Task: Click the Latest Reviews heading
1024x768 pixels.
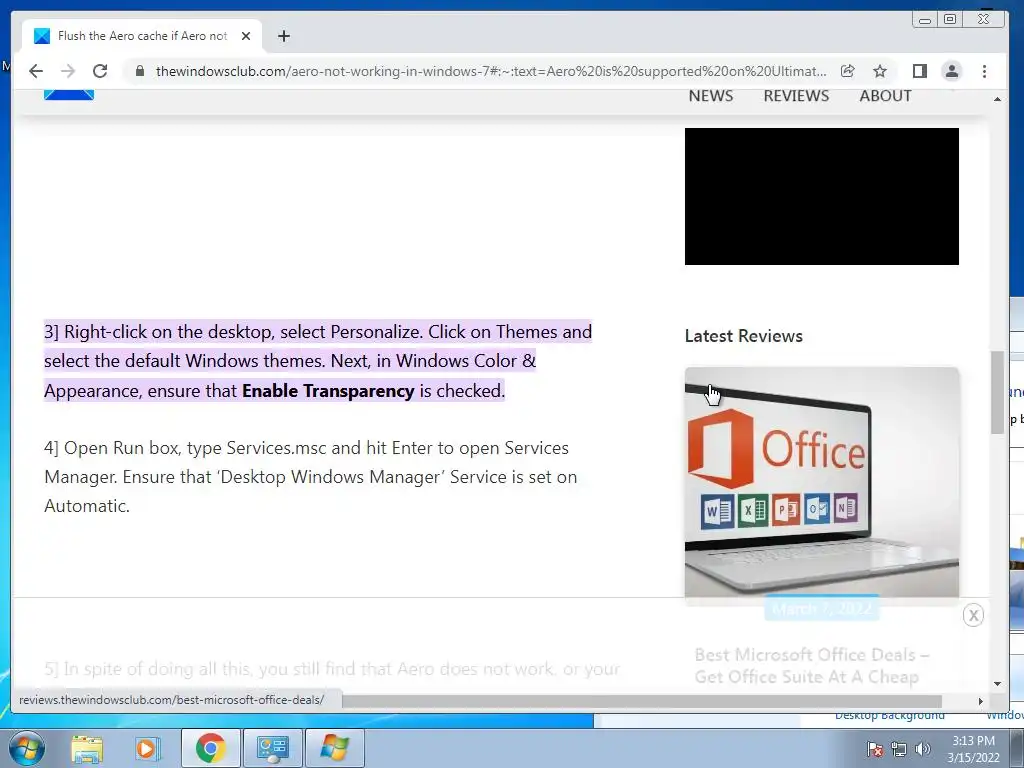Action: click(743, 336)
